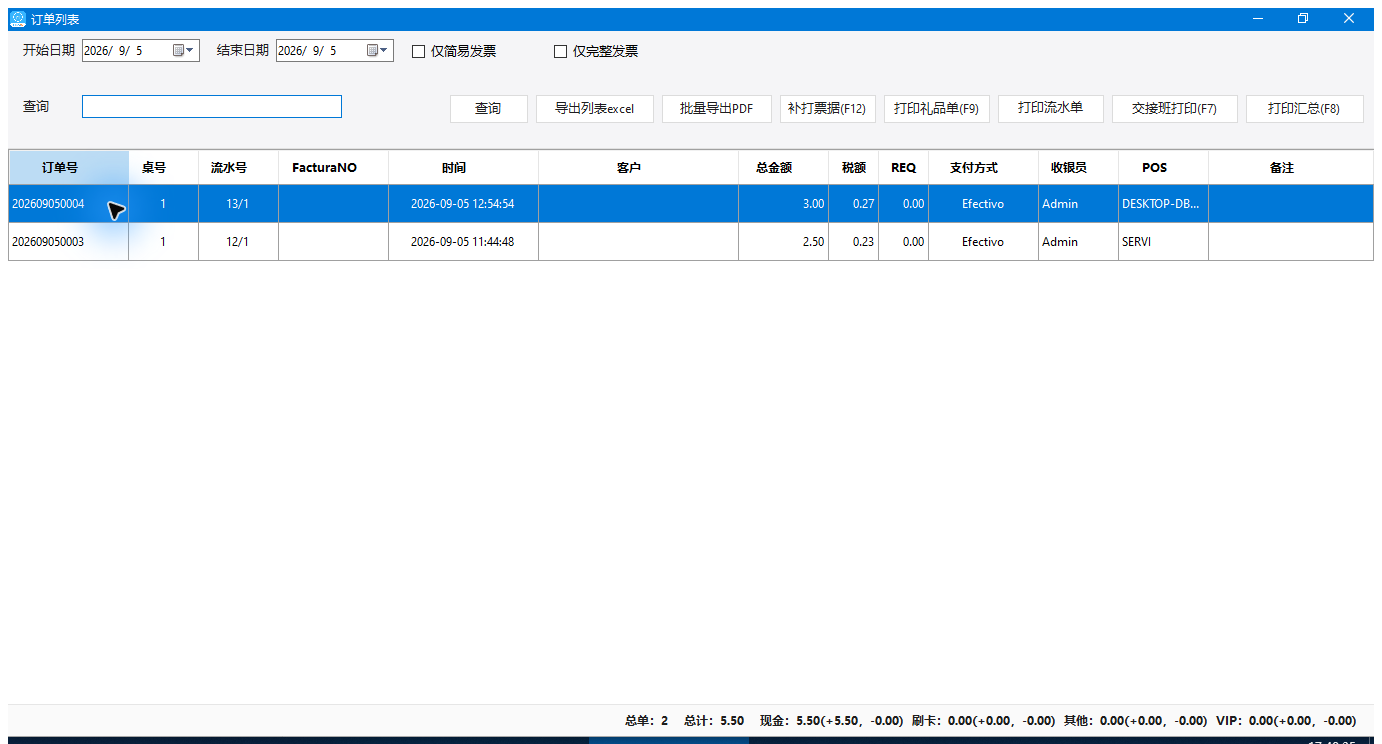Screen dimensions: 1382x744
Task: Open the end date calendar dropdown
Action: click(x=378, y=50)
